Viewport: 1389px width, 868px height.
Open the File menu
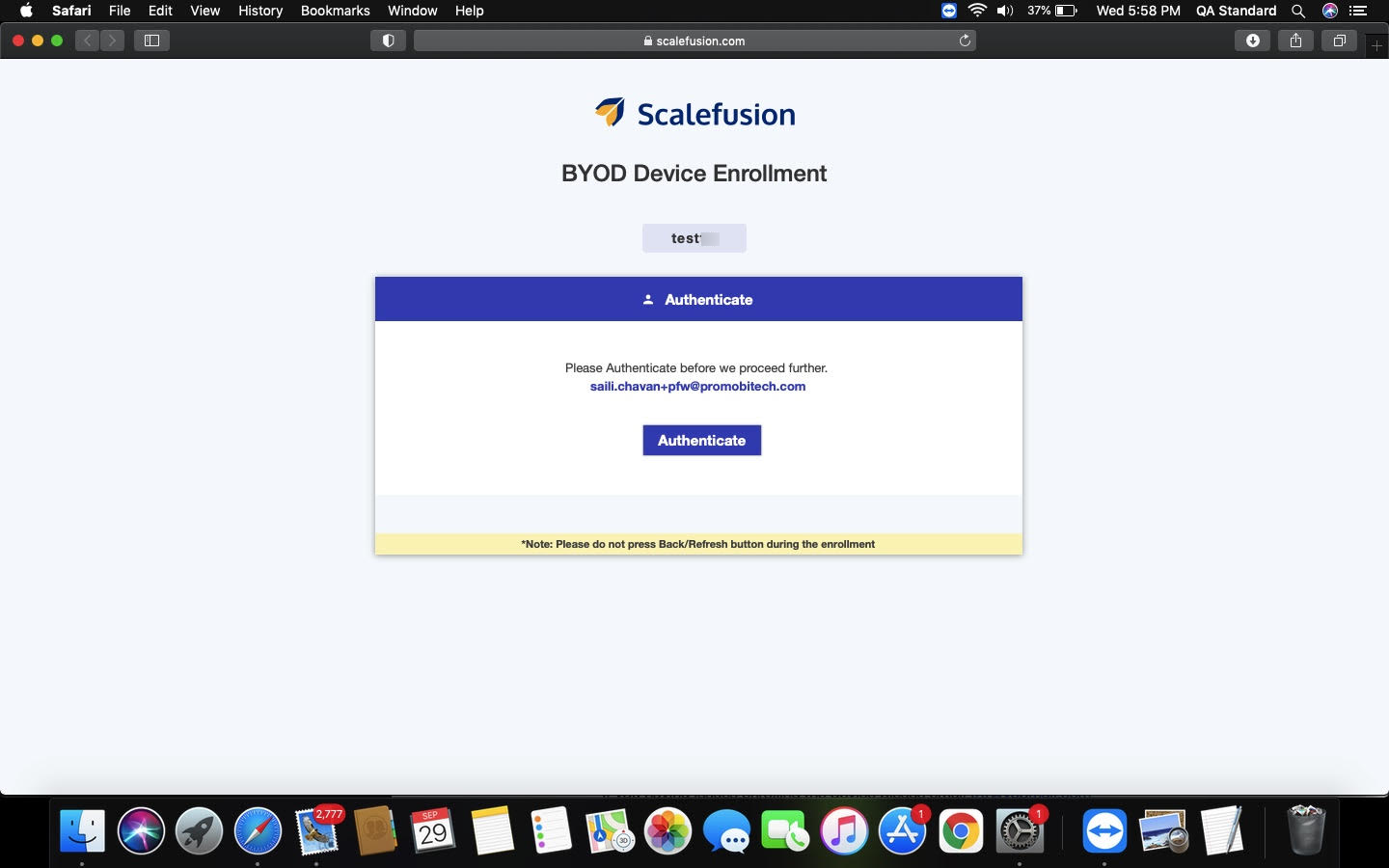coord(120,11)
